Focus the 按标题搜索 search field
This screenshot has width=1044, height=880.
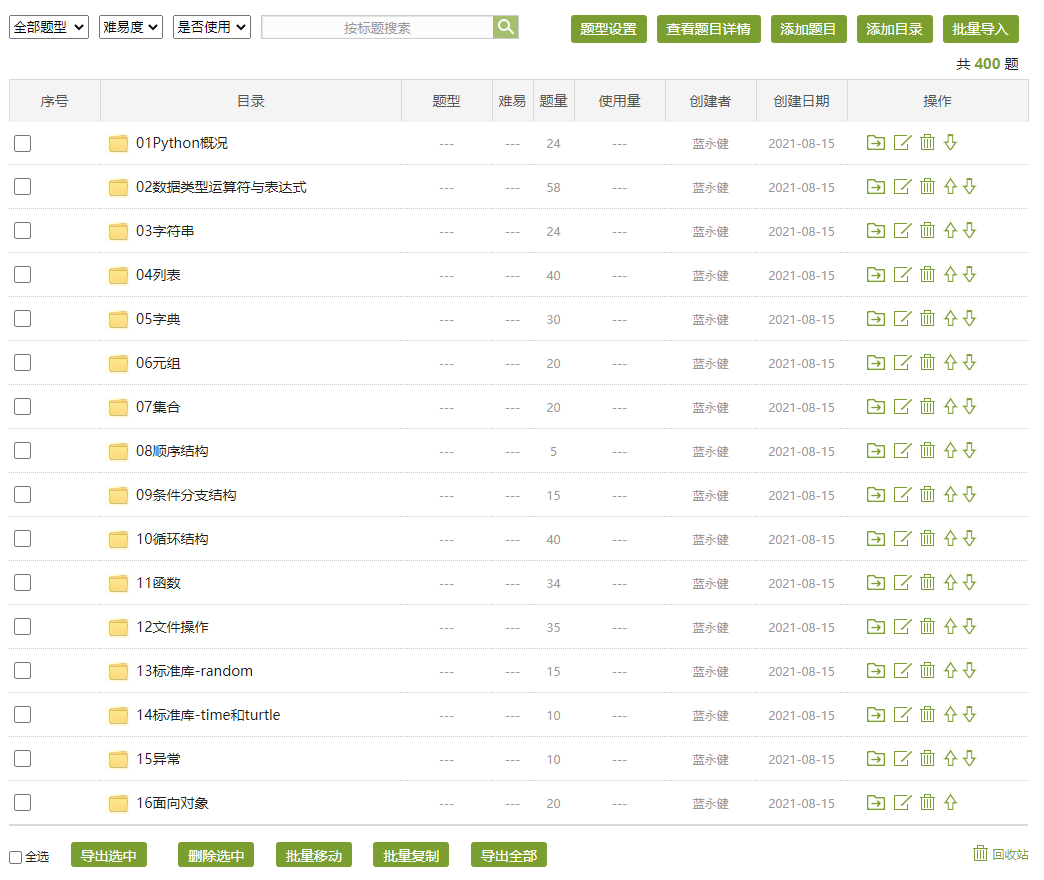(378, 27)
